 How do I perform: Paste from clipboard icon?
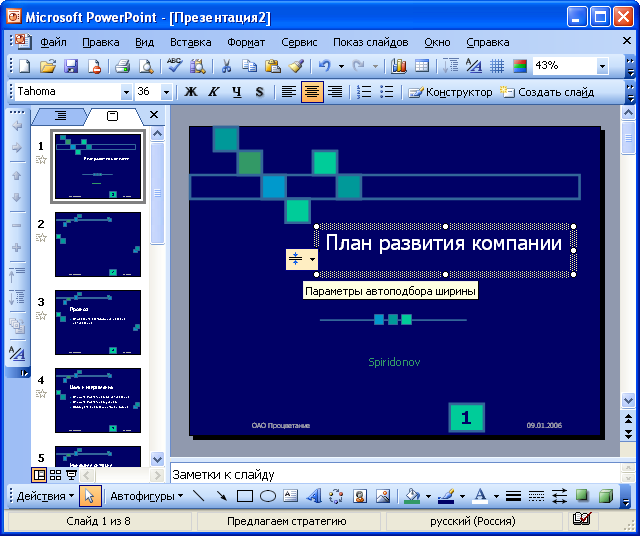[273, 66]
